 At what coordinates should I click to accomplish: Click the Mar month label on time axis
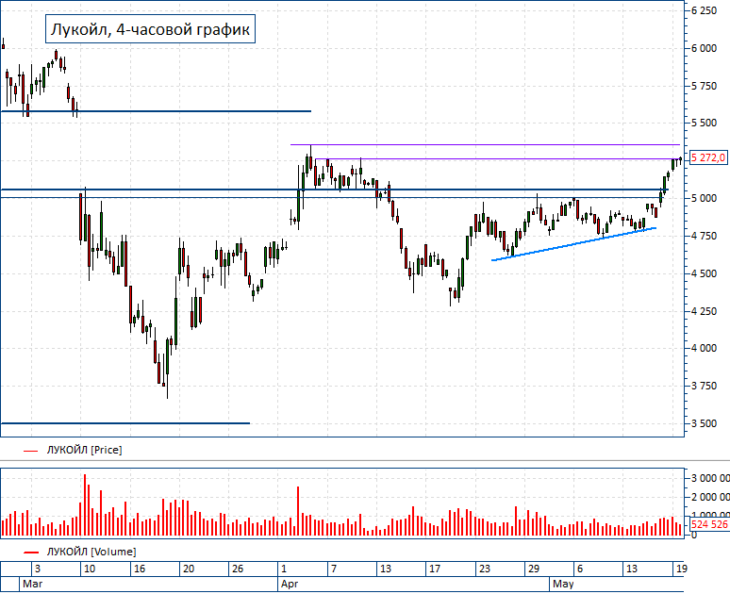(x=33, y=584)
